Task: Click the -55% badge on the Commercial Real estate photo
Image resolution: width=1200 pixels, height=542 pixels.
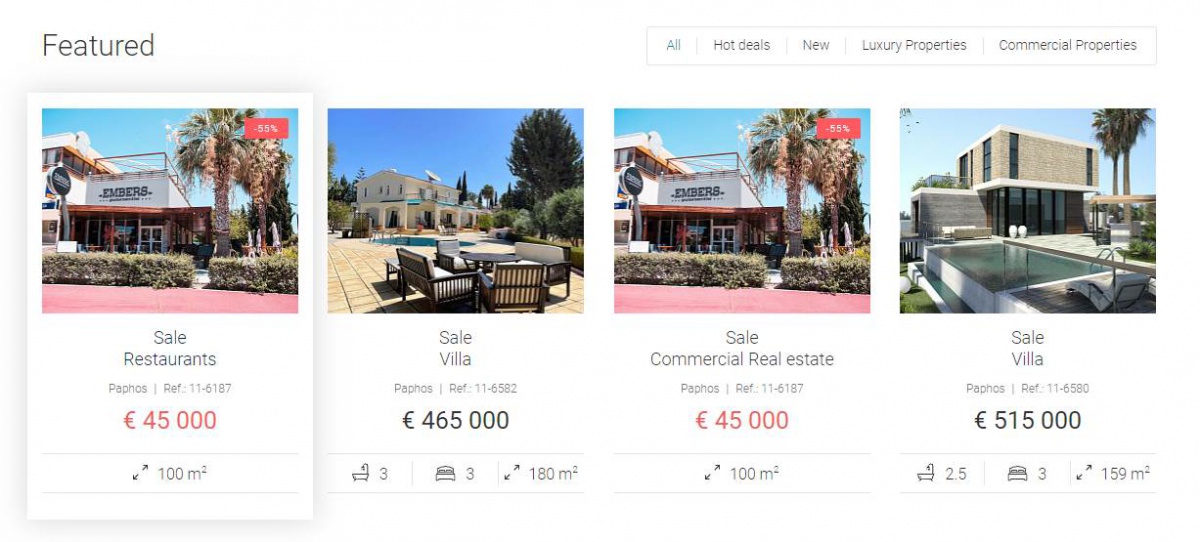Action: click(838, 128)
